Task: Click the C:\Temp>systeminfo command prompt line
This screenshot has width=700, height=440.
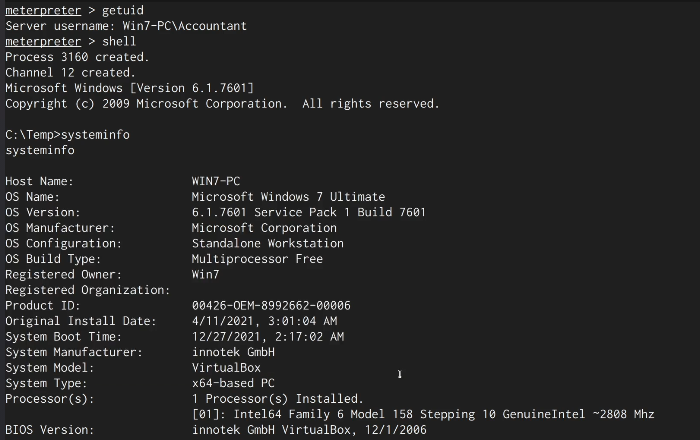Action: click(68, 134)
